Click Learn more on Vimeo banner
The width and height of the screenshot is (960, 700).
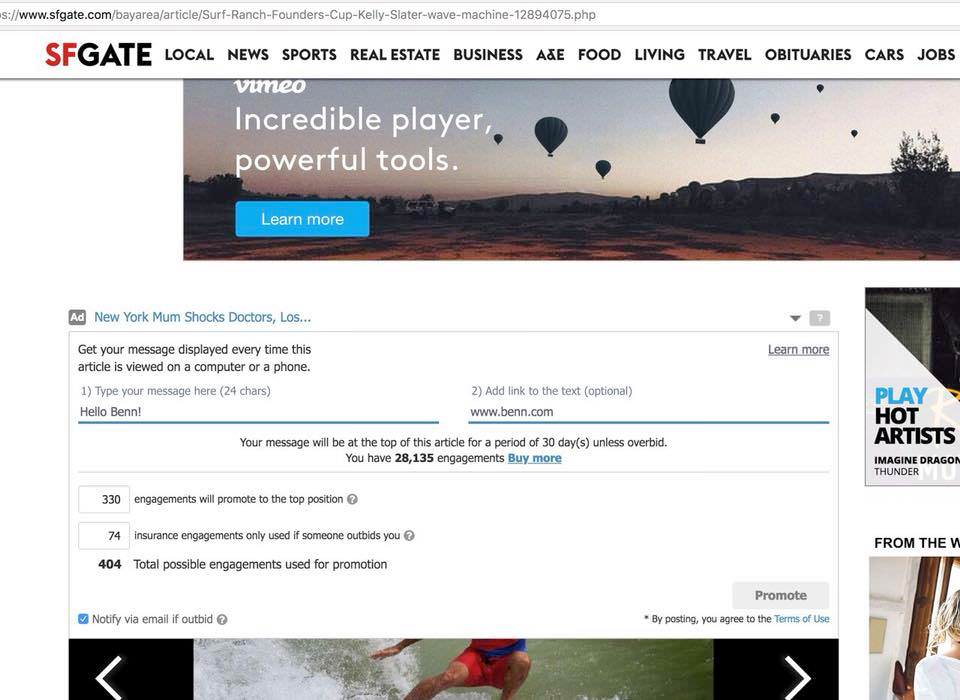point(302,219)
